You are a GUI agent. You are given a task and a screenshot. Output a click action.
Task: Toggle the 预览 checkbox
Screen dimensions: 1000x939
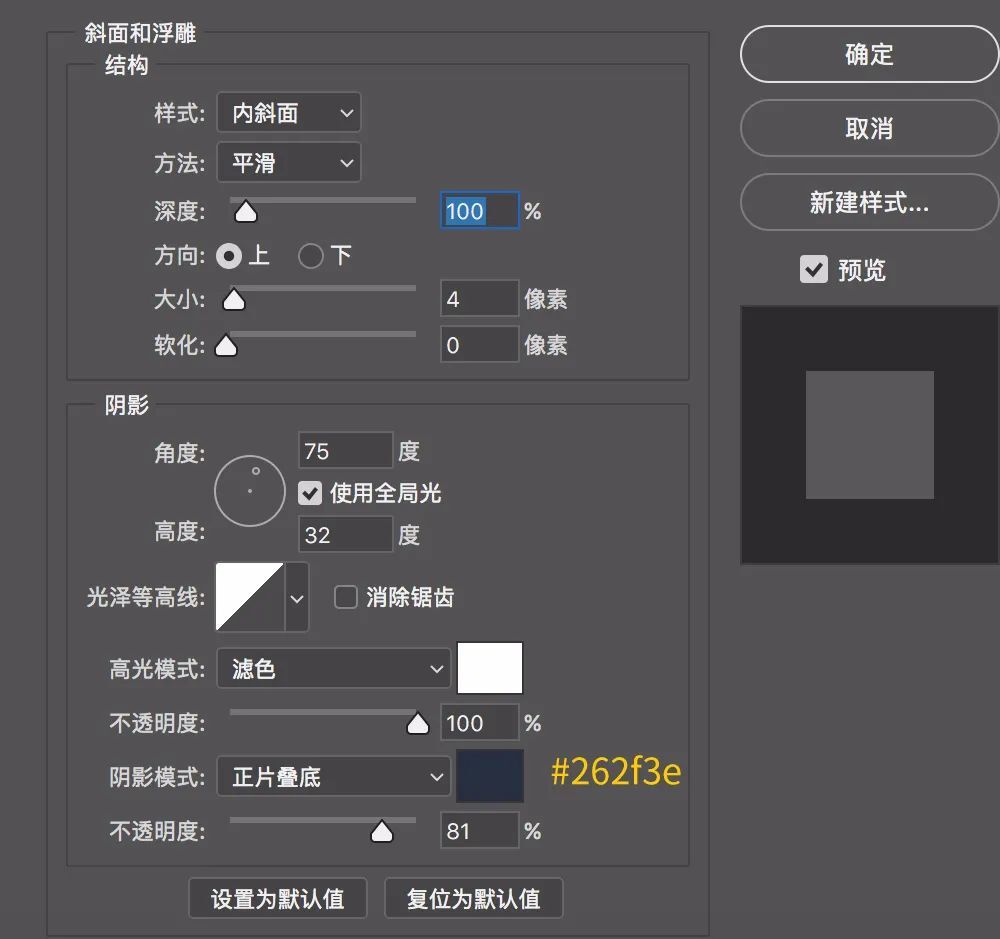814,270
